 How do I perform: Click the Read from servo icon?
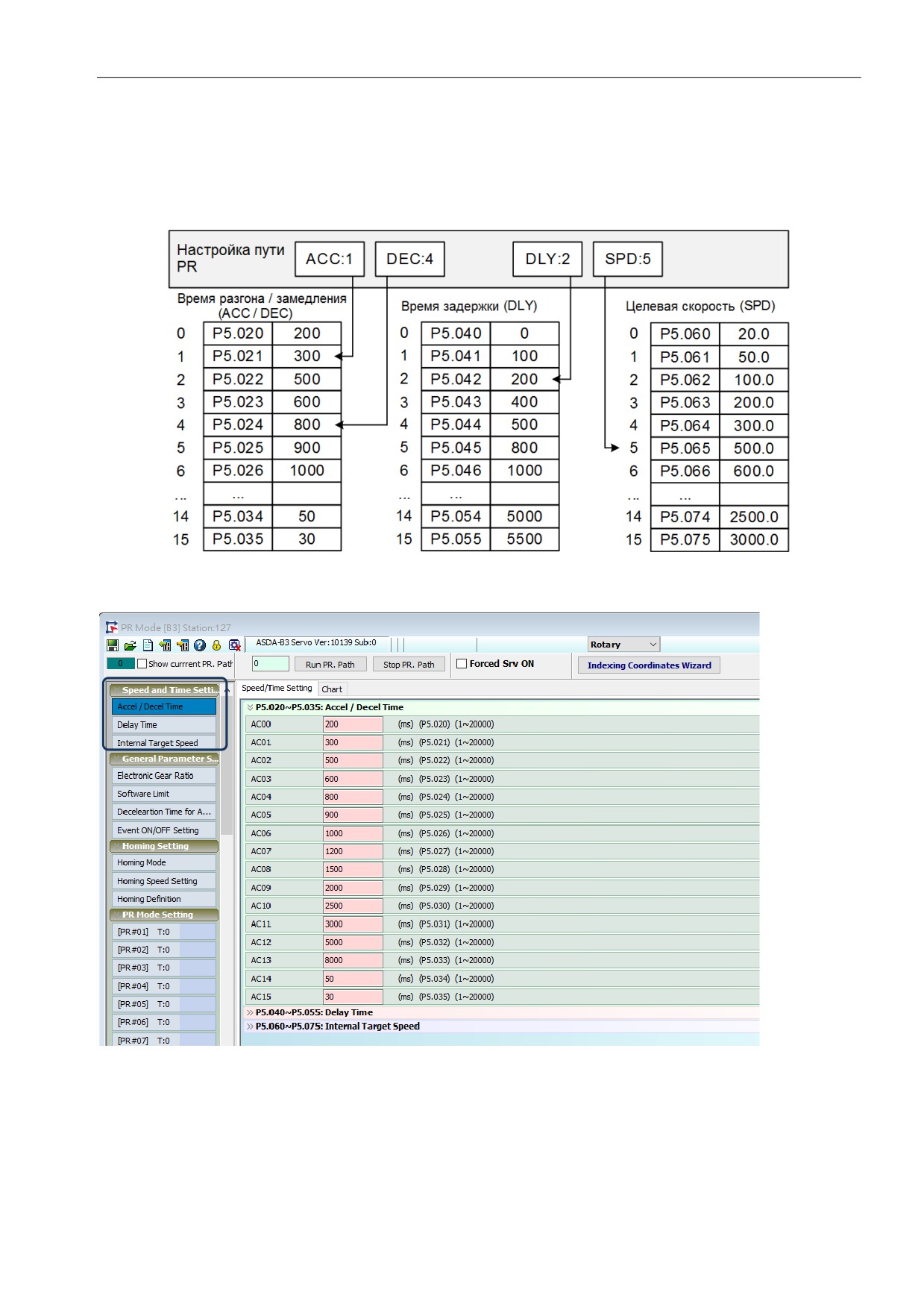pyautogui.click(x=165, y=645)
